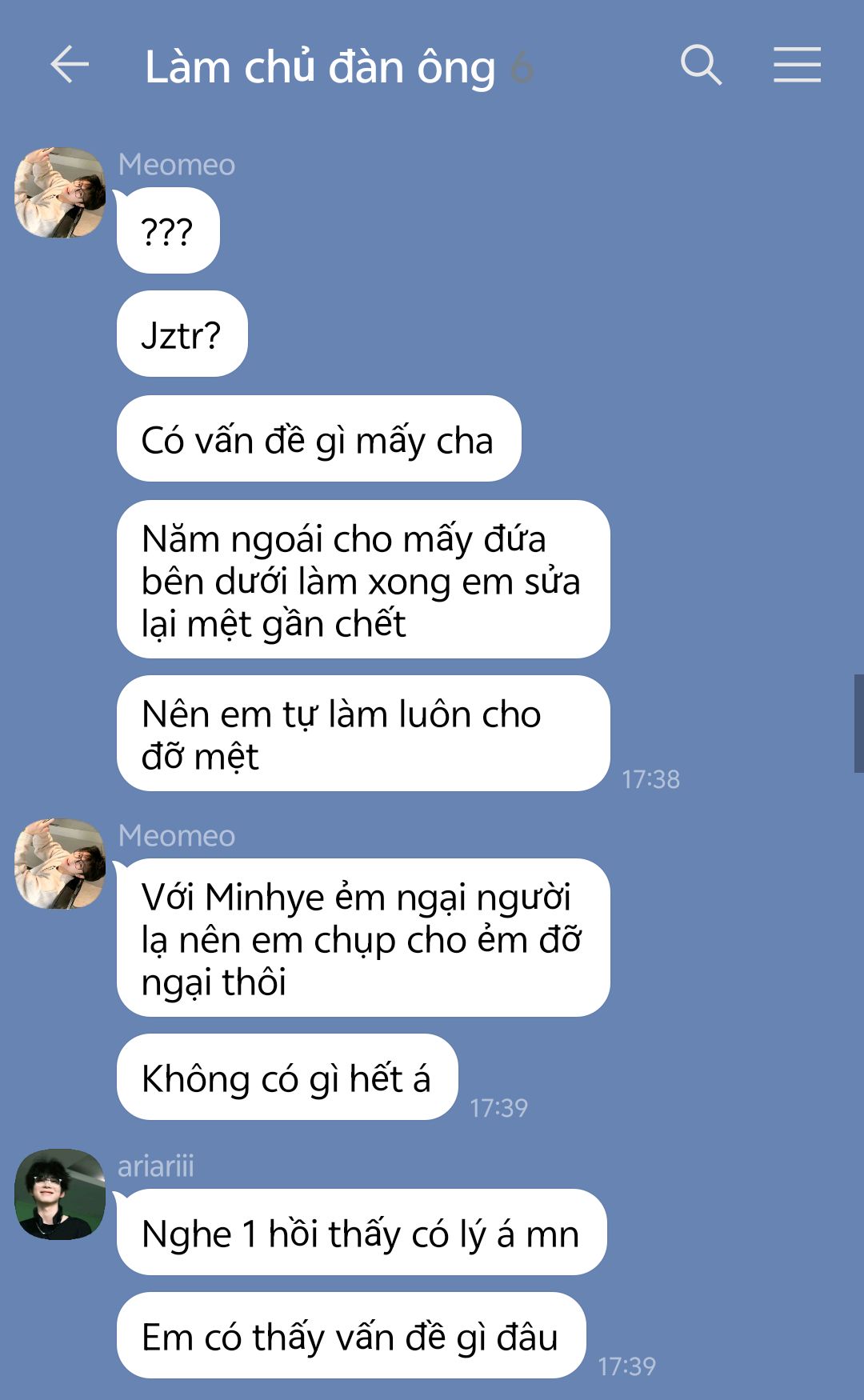Open the second Meomeo profile avatar
The image size is (864, 1400).
(x=60, y=863)
